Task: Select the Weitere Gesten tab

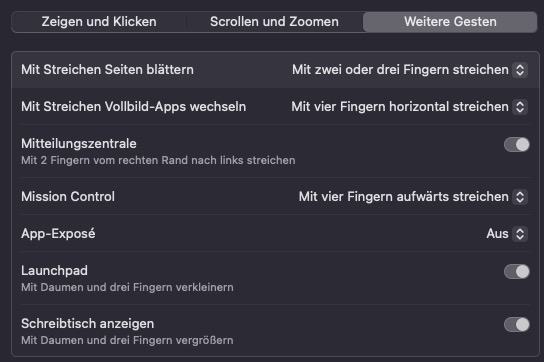Action: (x=450, y=22)
